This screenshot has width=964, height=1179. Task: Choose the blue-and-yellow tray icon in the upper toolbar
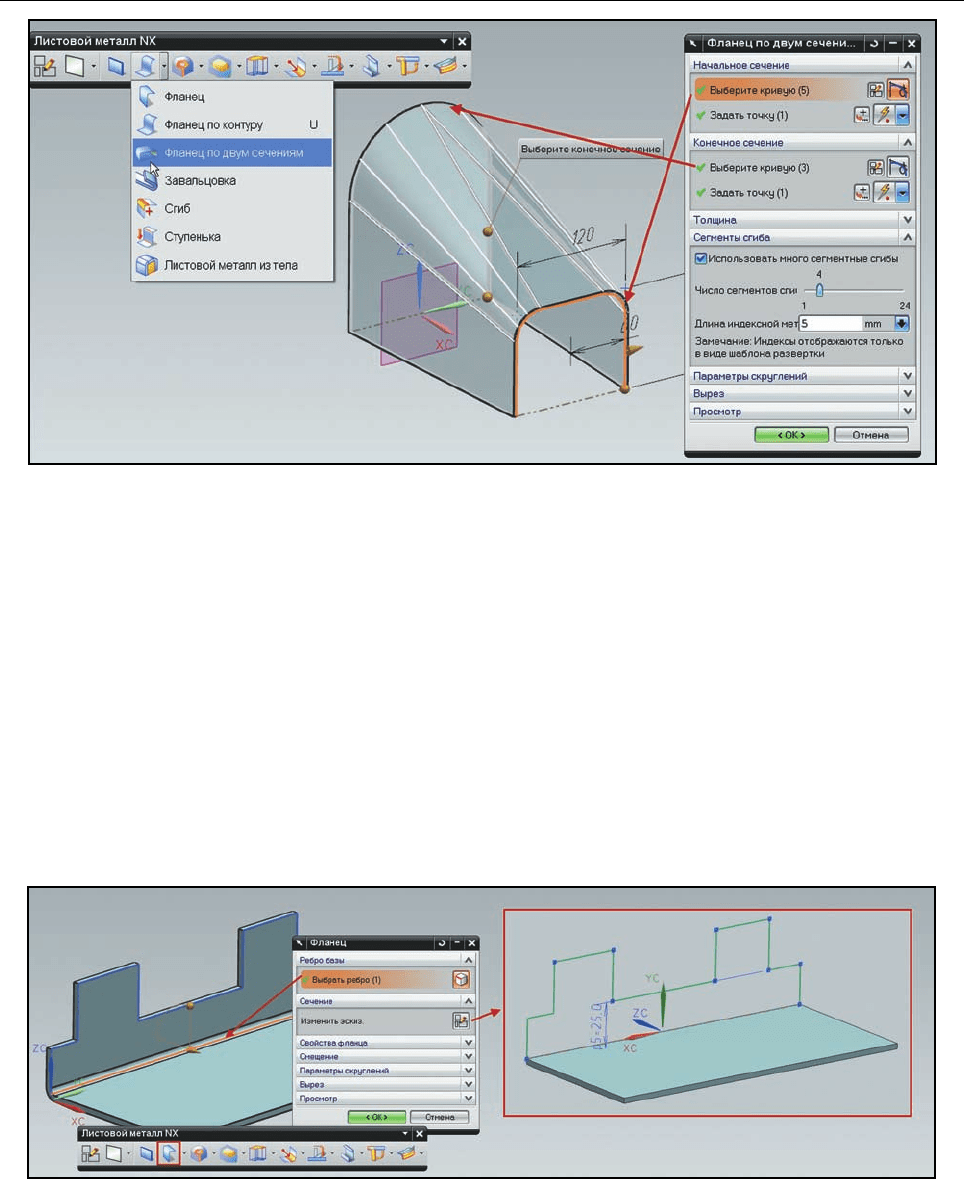click(x=445, y=66)
